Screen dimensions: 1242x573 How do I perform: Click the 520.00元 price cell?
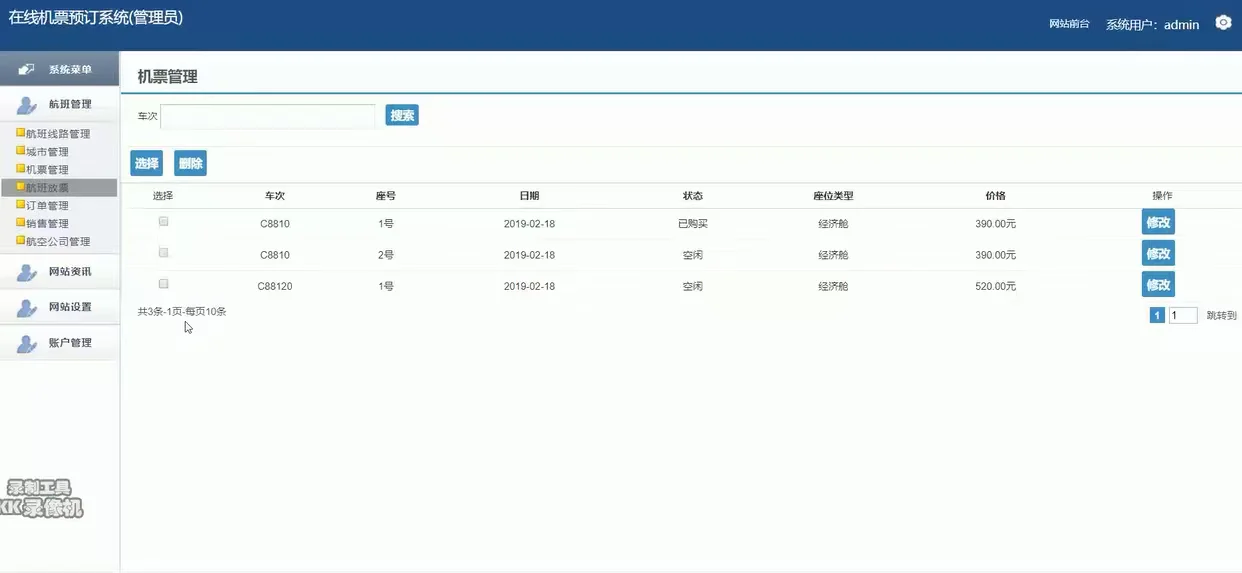point(996,286)
